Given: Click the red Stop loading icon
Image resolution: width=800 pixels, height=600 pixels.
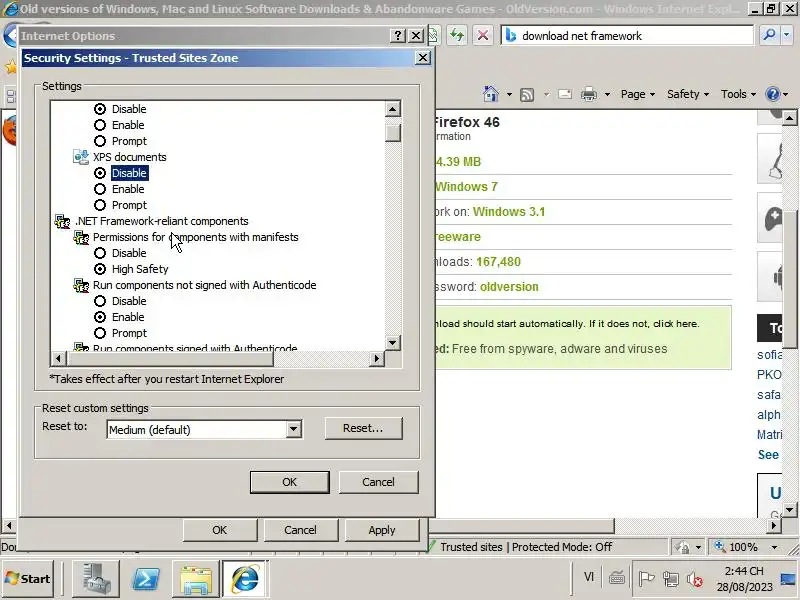Looking at the screenshot, I should tap(483, 35).
